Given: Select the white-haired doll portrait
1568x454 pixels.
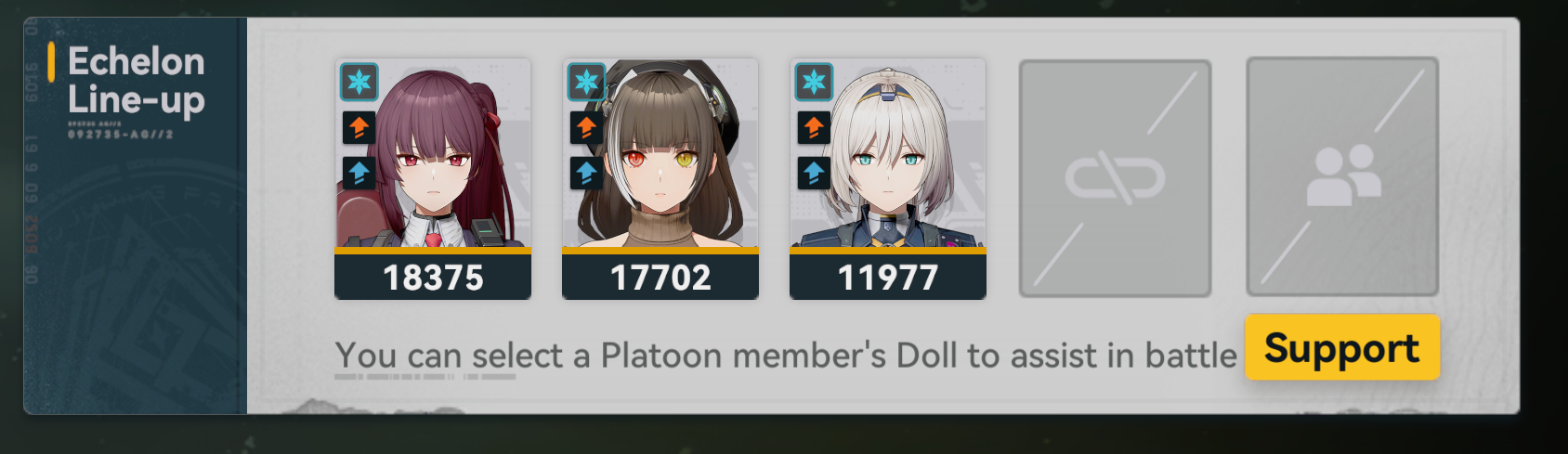Looking at the screenshot, I should [888, 153].
